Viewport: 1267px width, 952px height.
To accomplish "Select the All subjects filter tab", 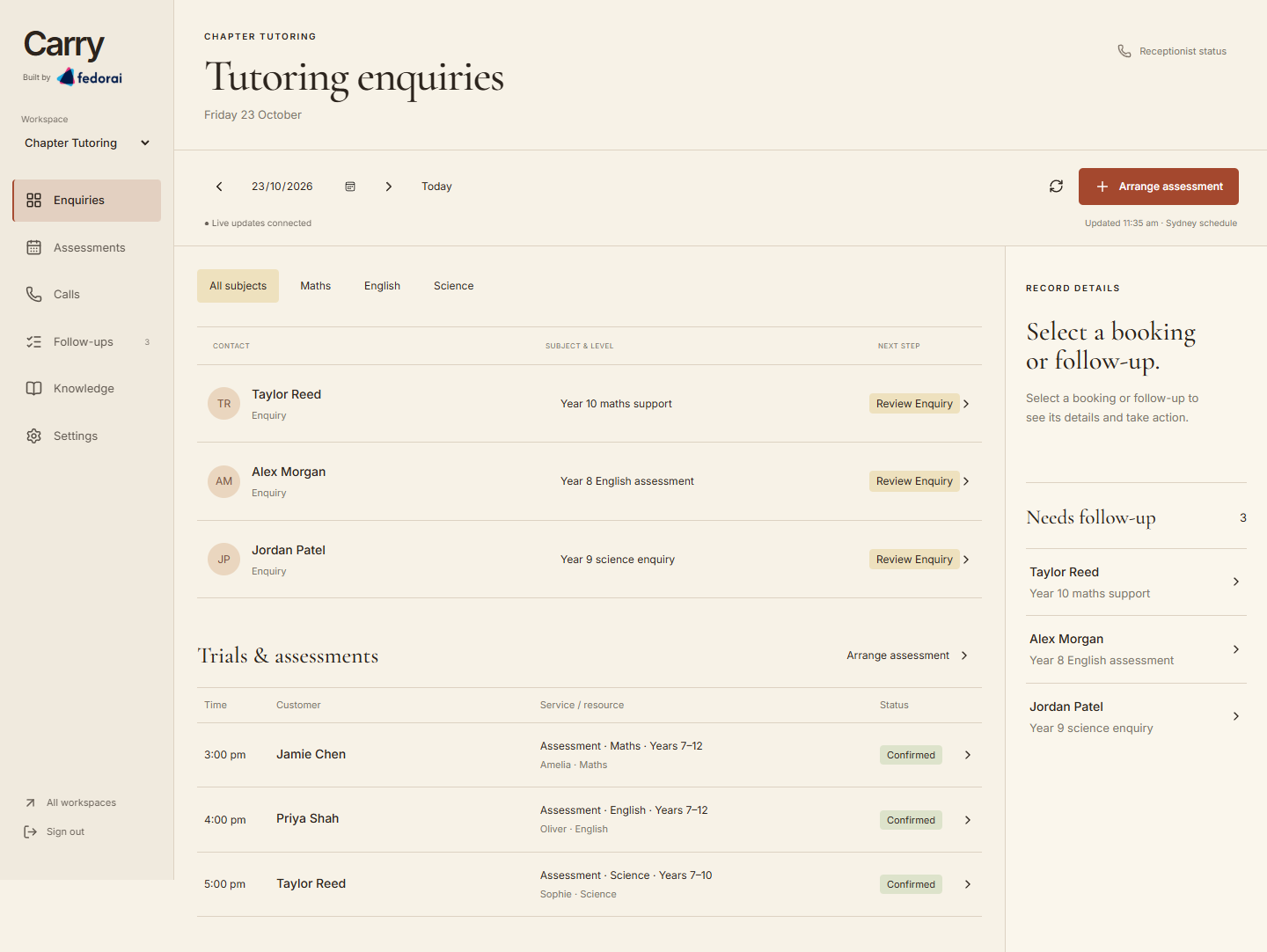I will (238, 286).
